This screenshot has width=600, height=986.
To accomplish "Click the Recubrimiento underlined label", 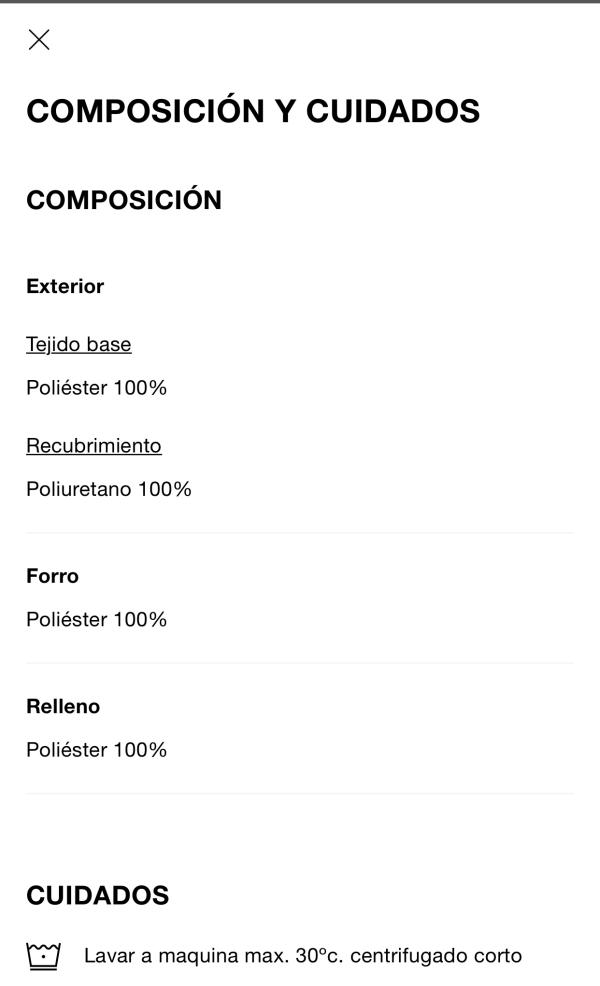I will point(94,445).
